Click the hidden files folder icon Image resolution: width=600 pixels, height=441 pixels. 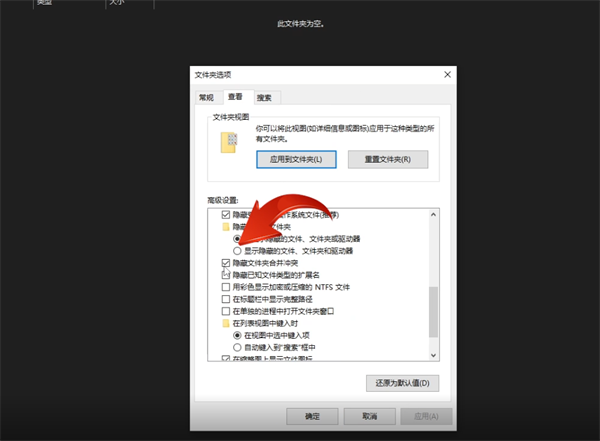[225, 227]
